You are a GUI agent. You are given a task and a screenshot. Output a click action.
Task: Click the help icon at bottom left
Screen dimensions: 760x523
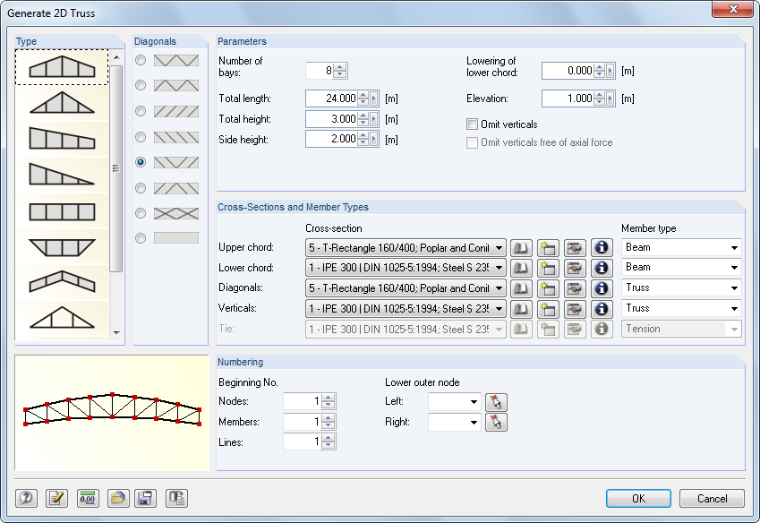tap(26, 498)
